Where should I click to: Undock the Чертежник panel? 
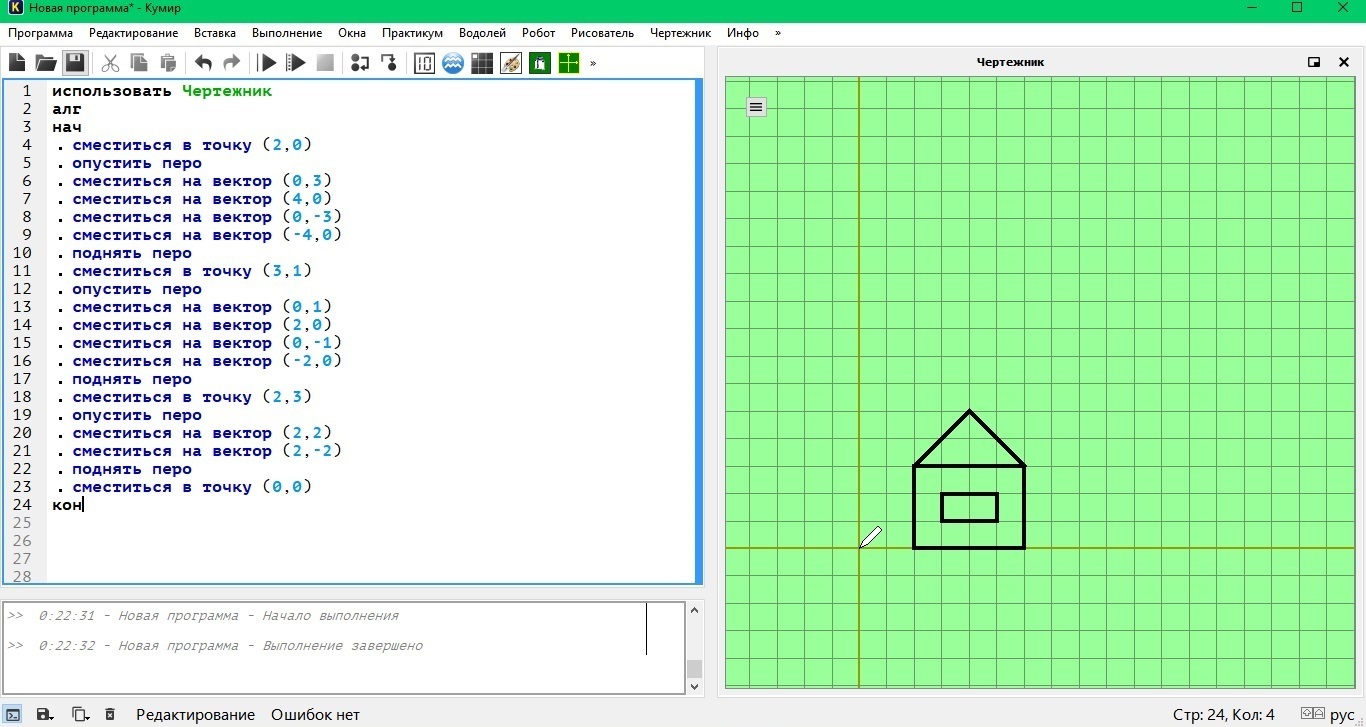[1314, 62]
